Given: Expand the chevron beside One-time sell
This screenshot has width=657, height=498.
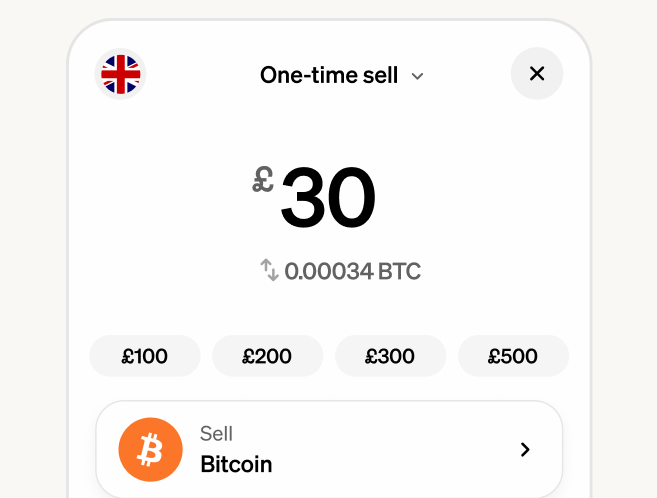Looking at the screenshot, I should click(418, 76).
